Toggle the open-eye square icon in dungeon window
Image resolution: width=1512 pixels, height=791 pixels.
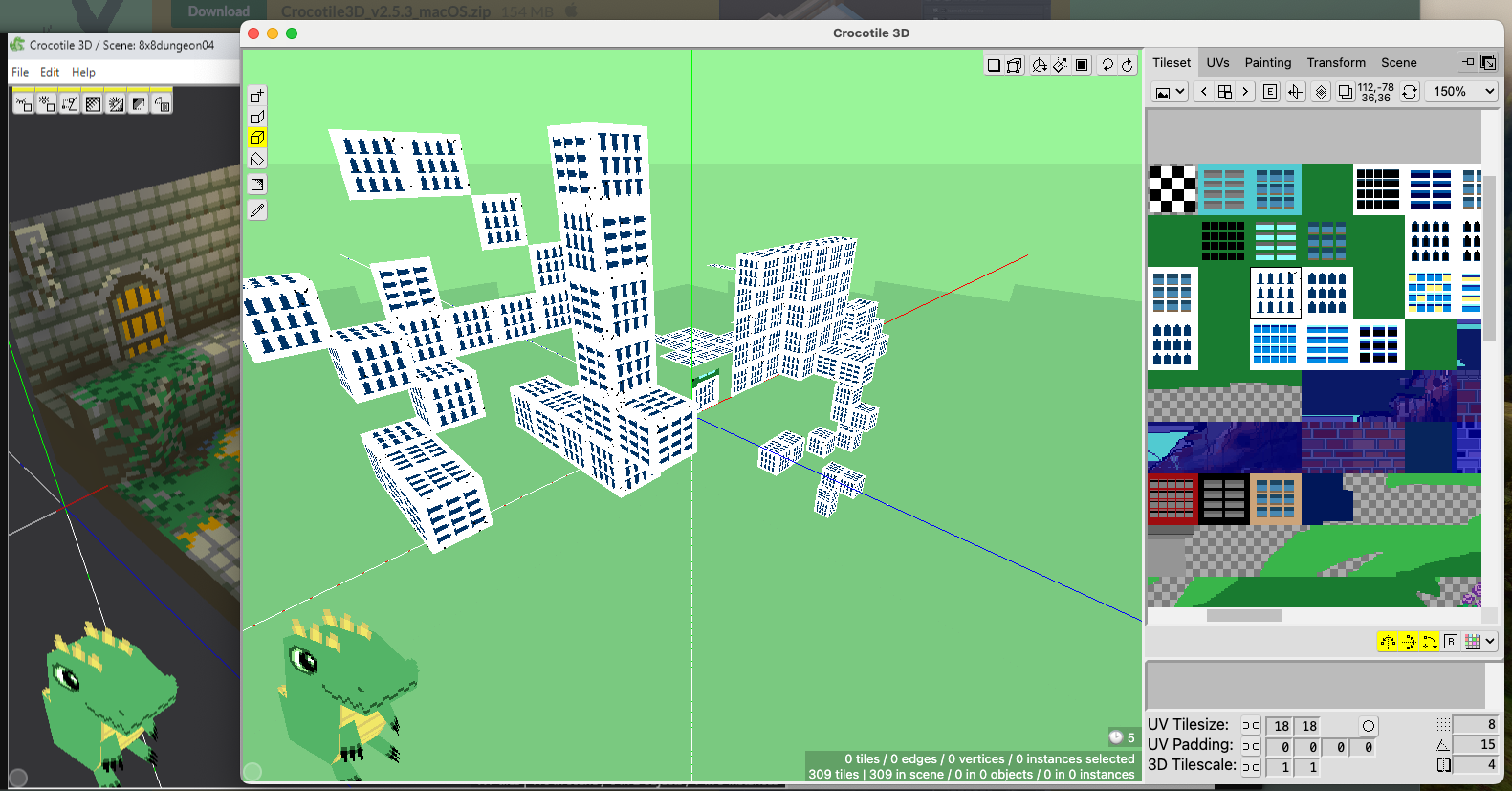(47, 103)
